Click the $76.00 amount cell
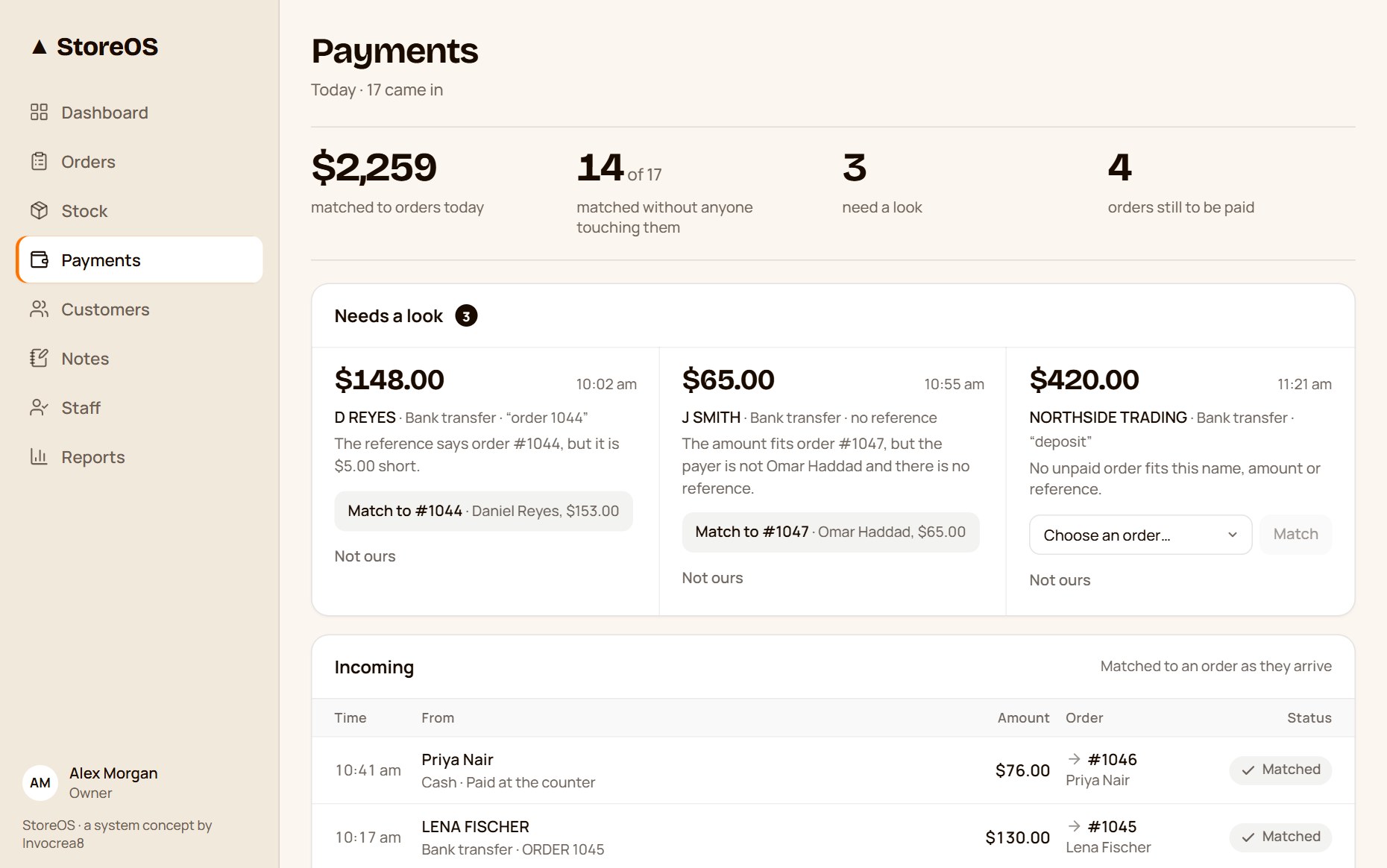The width and height of the screenshot is (1387, 868). point(1022,770)
